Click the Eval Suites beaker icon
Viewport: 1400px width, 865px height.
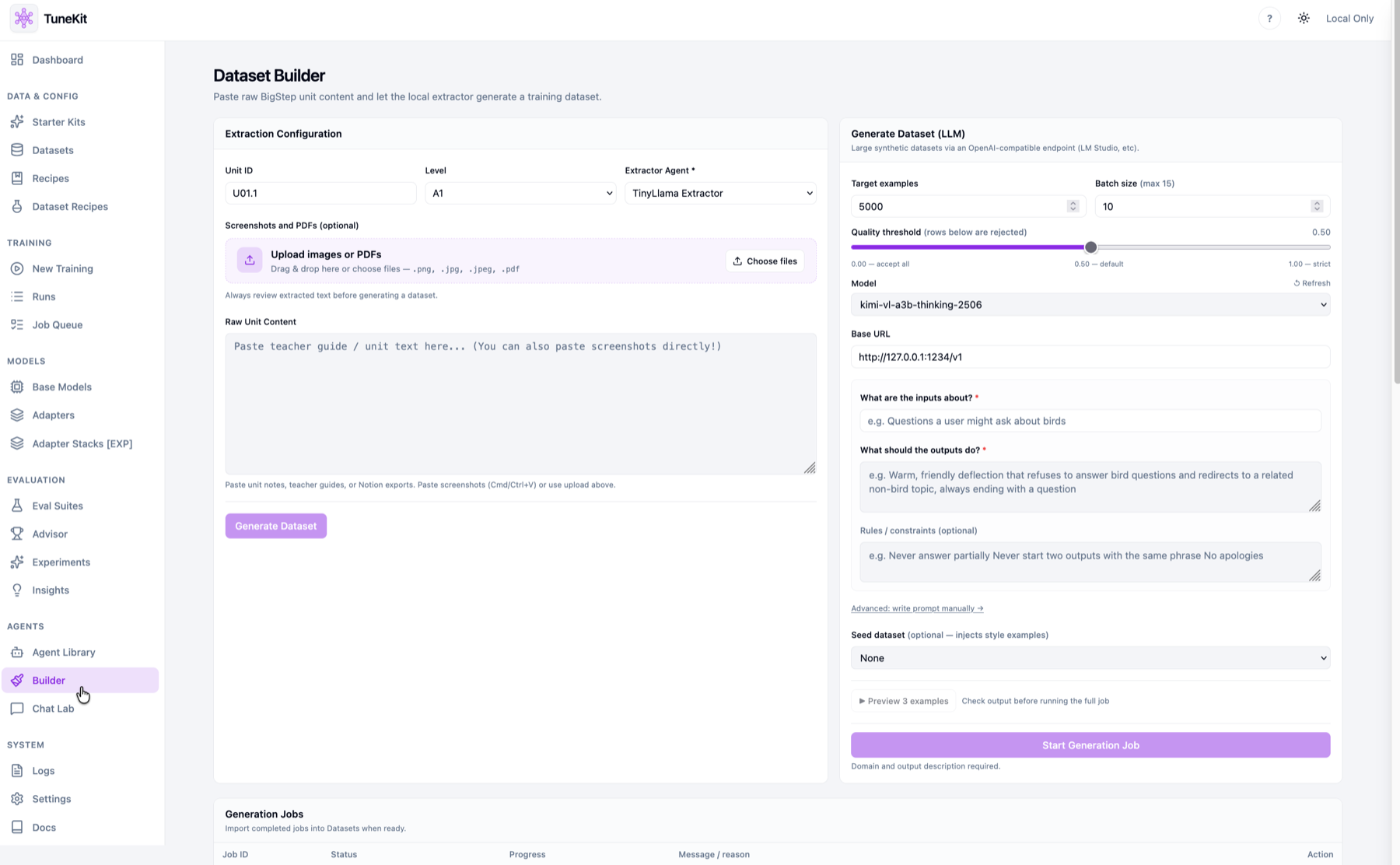[17, 506]
